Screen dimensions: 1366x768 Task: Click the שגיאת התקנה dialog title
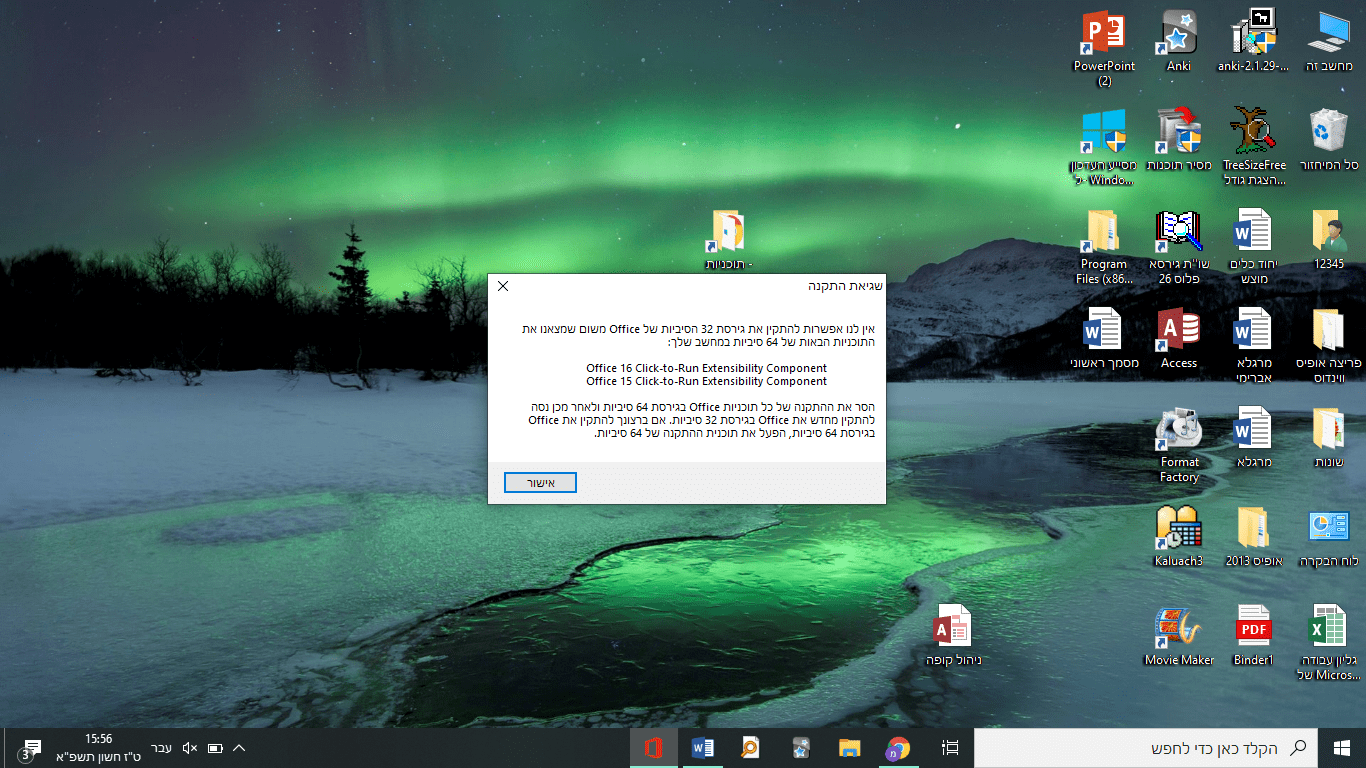(845, 286)
